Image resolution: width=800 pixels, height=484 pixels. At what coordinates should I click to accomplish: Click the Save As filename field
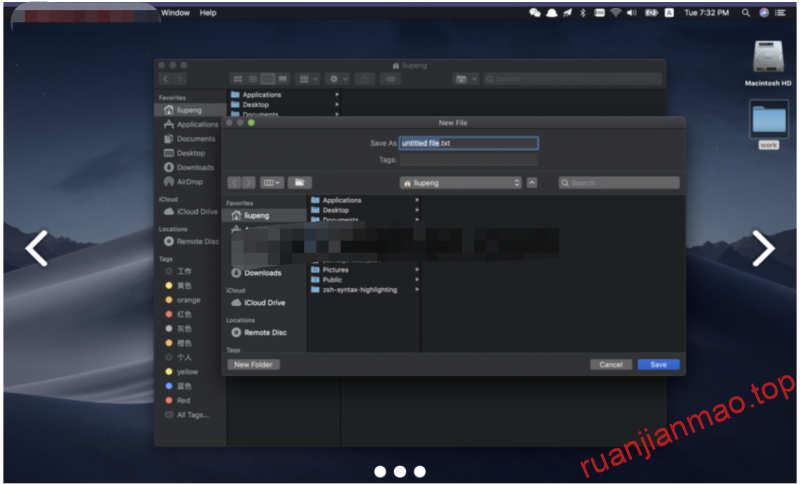tap(468, 143)
